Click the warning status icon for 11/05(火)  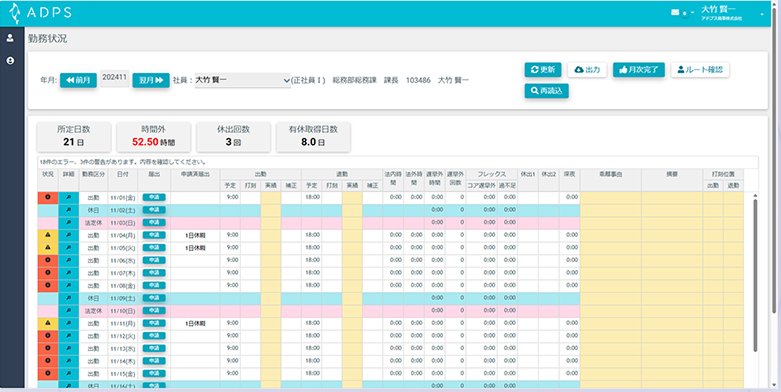48,248
